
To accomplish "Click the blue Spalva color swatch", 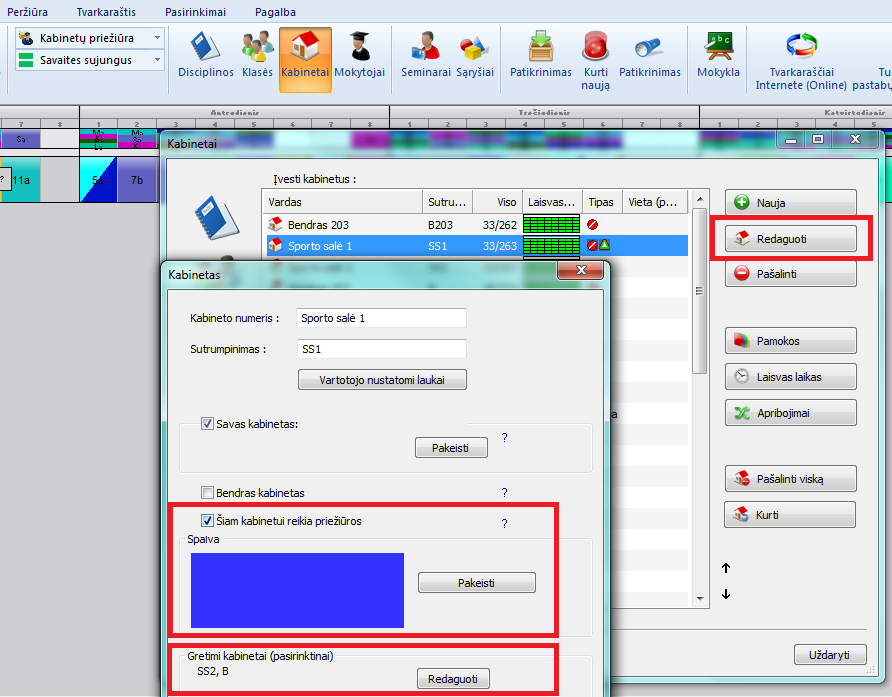I will pyautogui.click(x=297, y=590).
